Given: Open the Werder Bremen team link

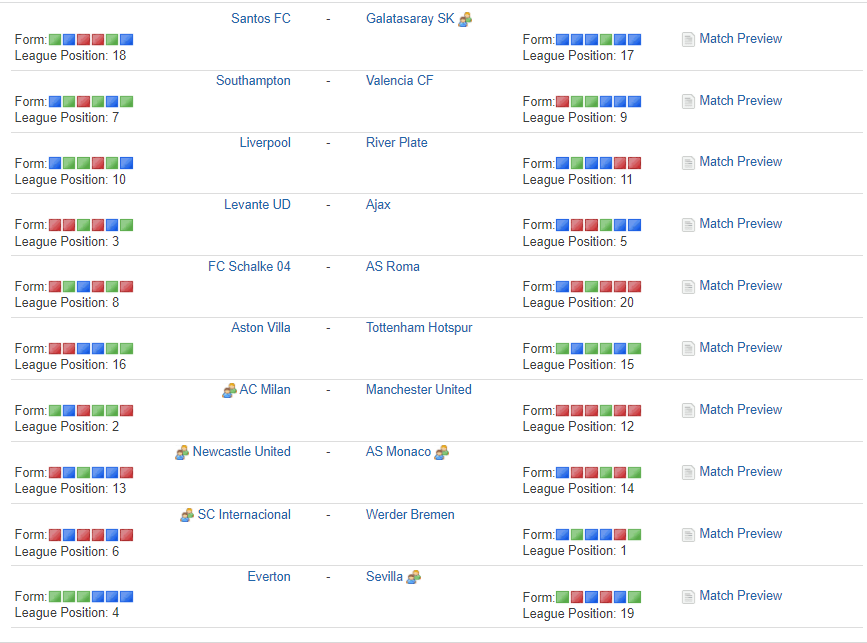Looking at the screenshot, I should [410, 515].
